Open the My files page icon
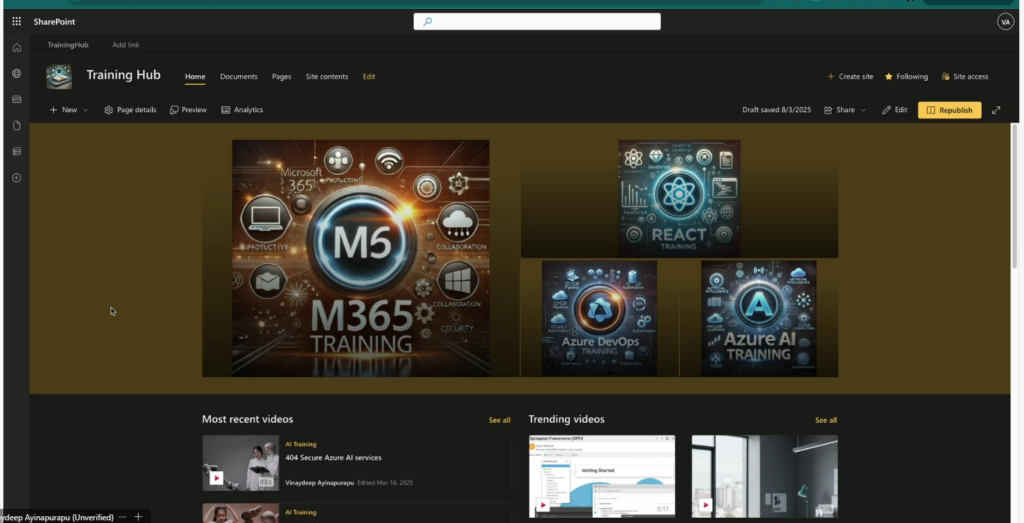 tap(17, 125)
